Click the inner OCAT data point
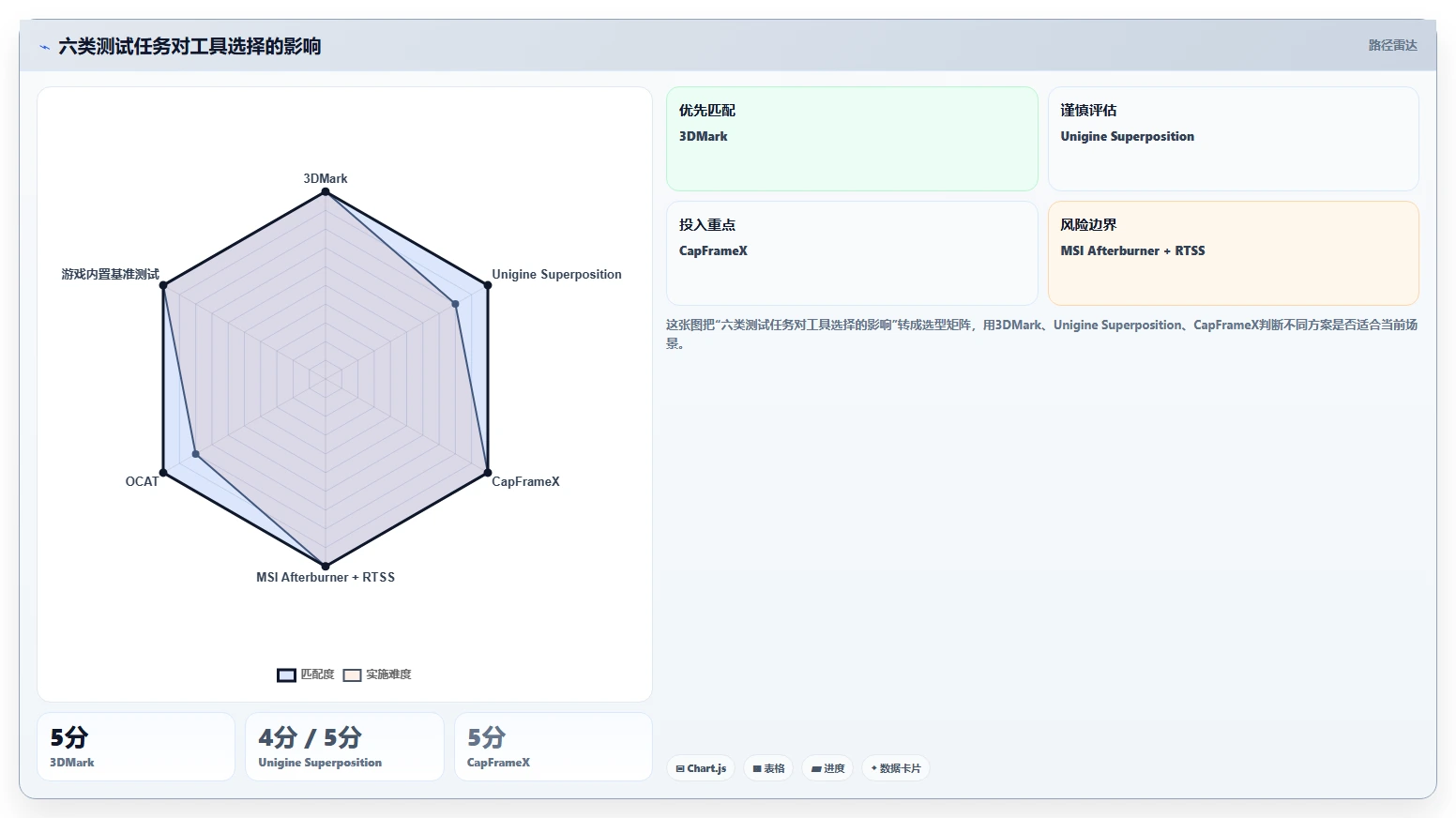Screen dimensions: 1456x818 pos(196,454)
